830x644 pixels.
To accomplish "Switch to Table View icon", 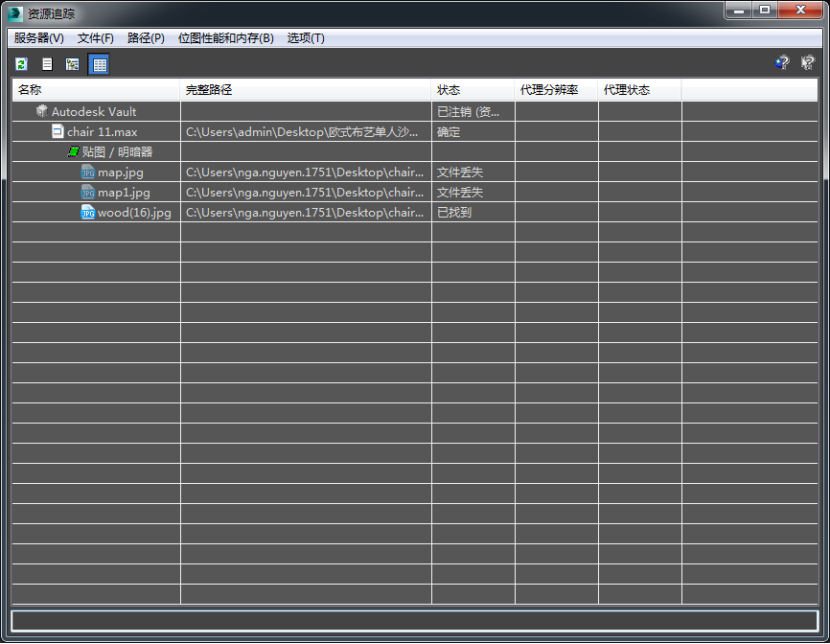I will tap(99, 65).
